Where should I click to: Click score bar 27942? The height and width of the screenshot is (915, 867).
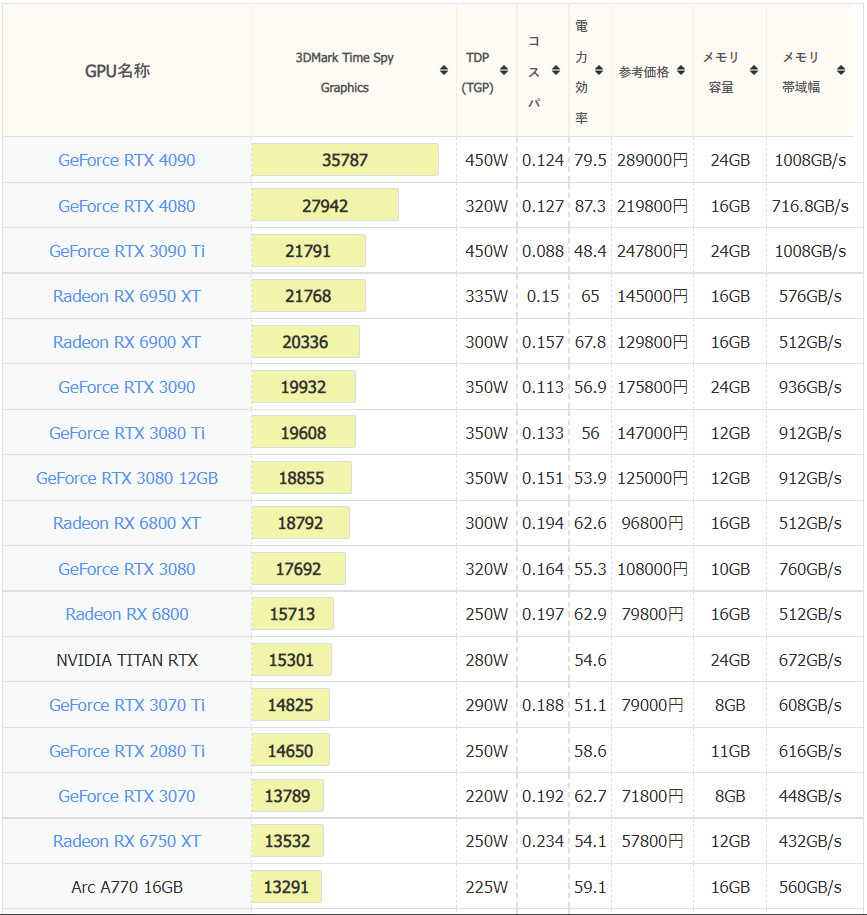point(325,205)
